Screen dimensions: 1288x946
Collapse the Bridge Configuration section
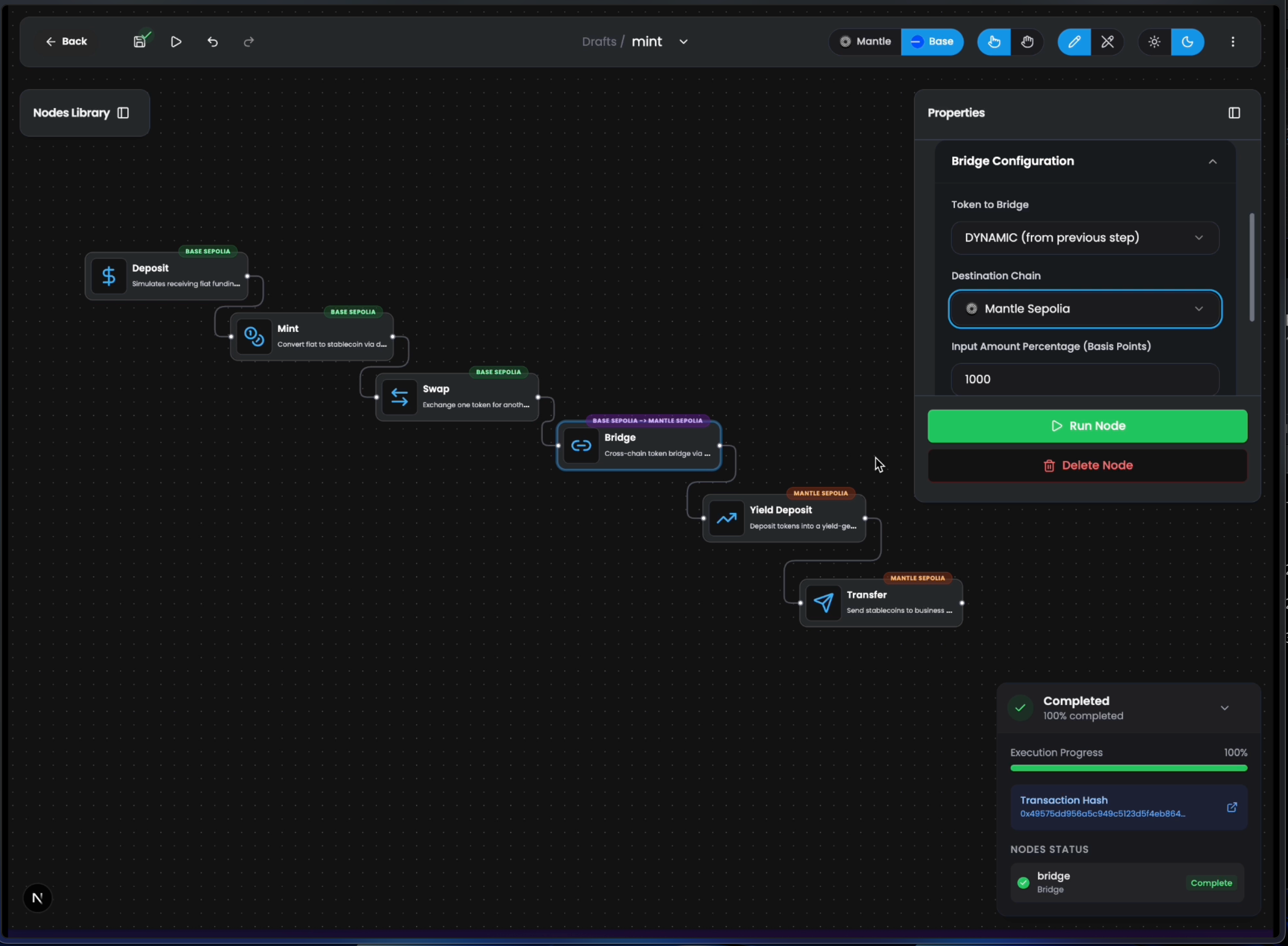coord(1212,162)
